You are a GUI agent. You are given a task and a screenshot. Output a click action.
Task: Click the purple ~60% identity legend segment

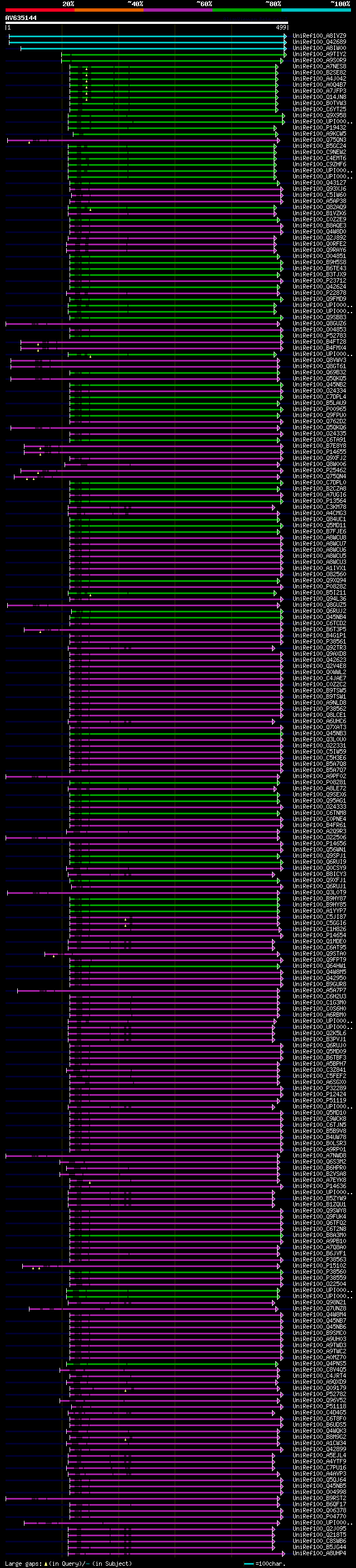pyautogui.click(x=179, y=10)
